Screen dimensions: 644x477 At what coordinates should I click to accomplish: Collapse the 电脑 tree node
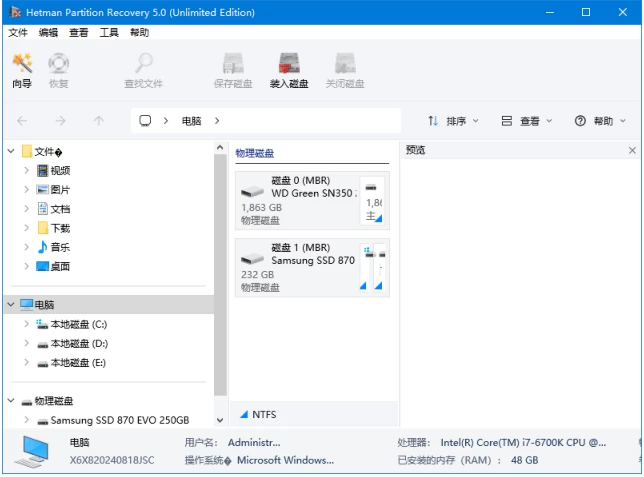click(11, 304)
